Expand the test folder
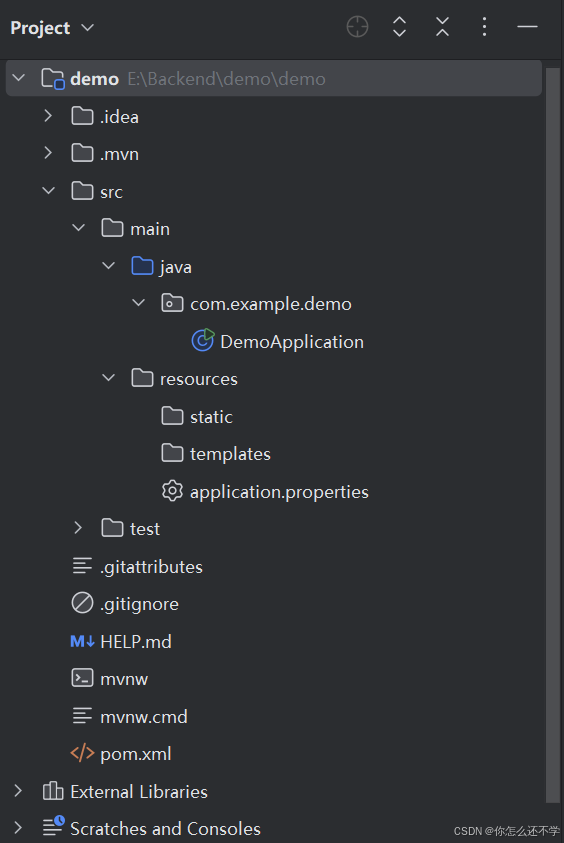Viewport: 564px width, 843px height. [78, 528]
